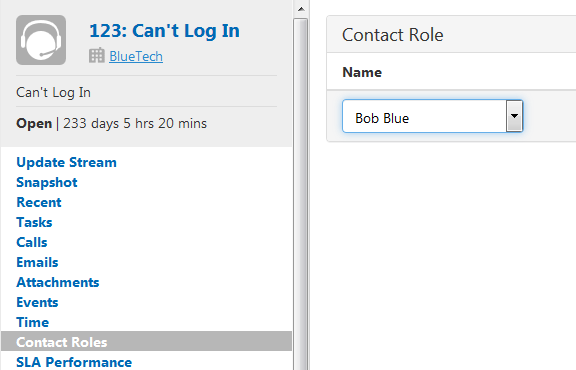Click the scrollbar up arrow

point(301,9)
